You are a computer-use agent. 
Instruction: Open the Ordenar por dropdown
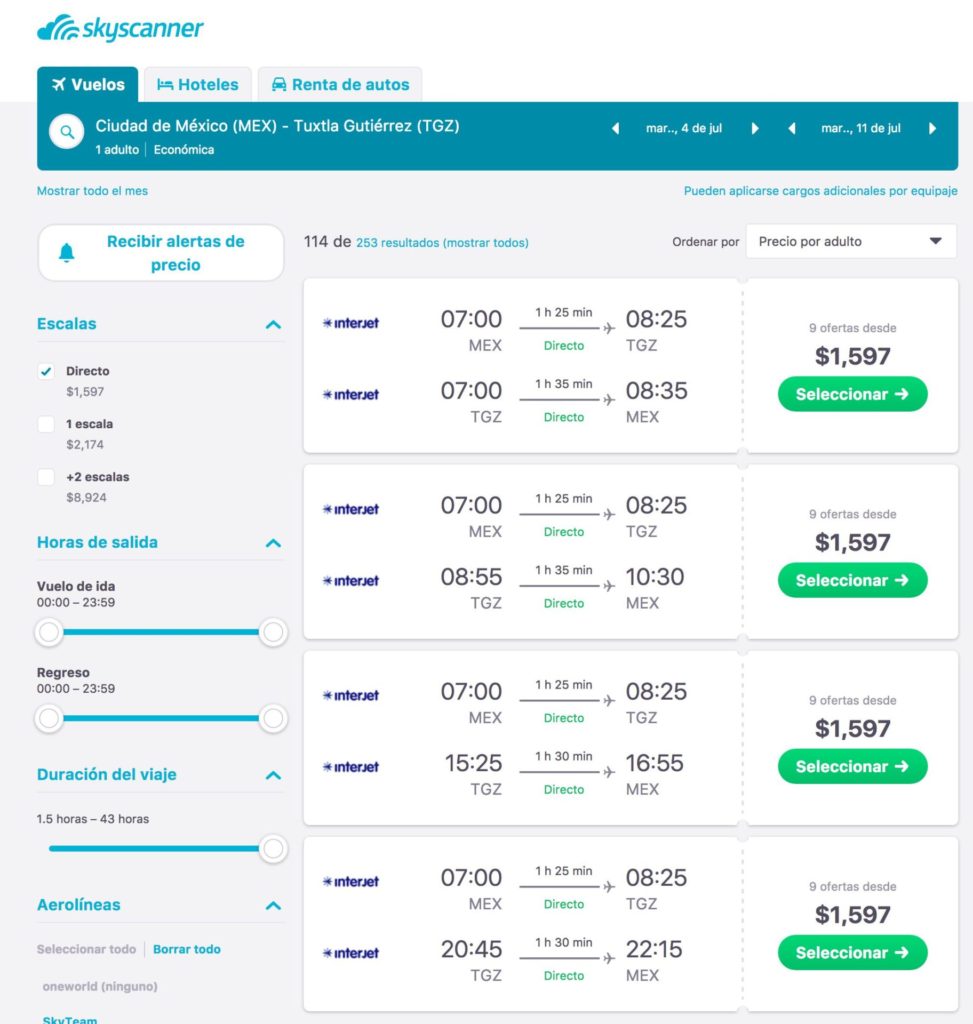pos(851,242)
